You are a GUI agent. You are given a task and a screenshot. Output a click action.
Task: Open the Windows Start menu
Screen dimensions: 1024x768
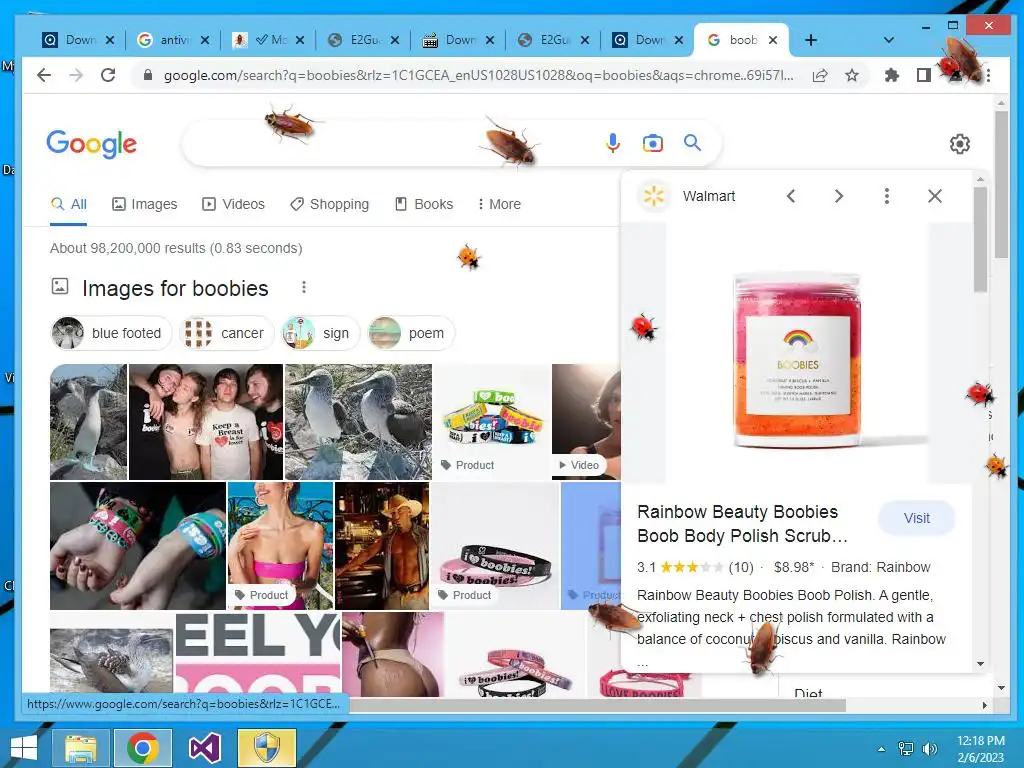coord(24,748)
